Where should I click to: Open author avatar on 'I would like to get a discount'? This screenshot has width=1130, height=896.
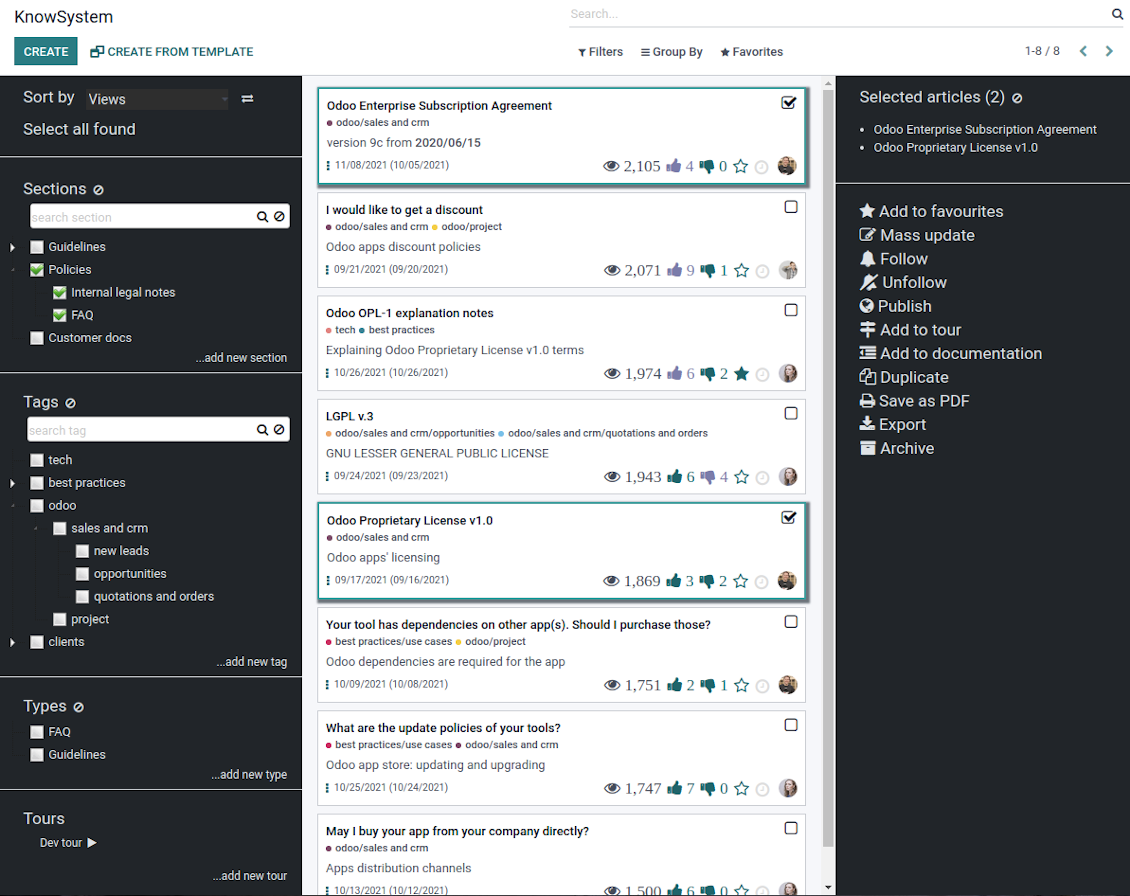[x=788, y=270]
